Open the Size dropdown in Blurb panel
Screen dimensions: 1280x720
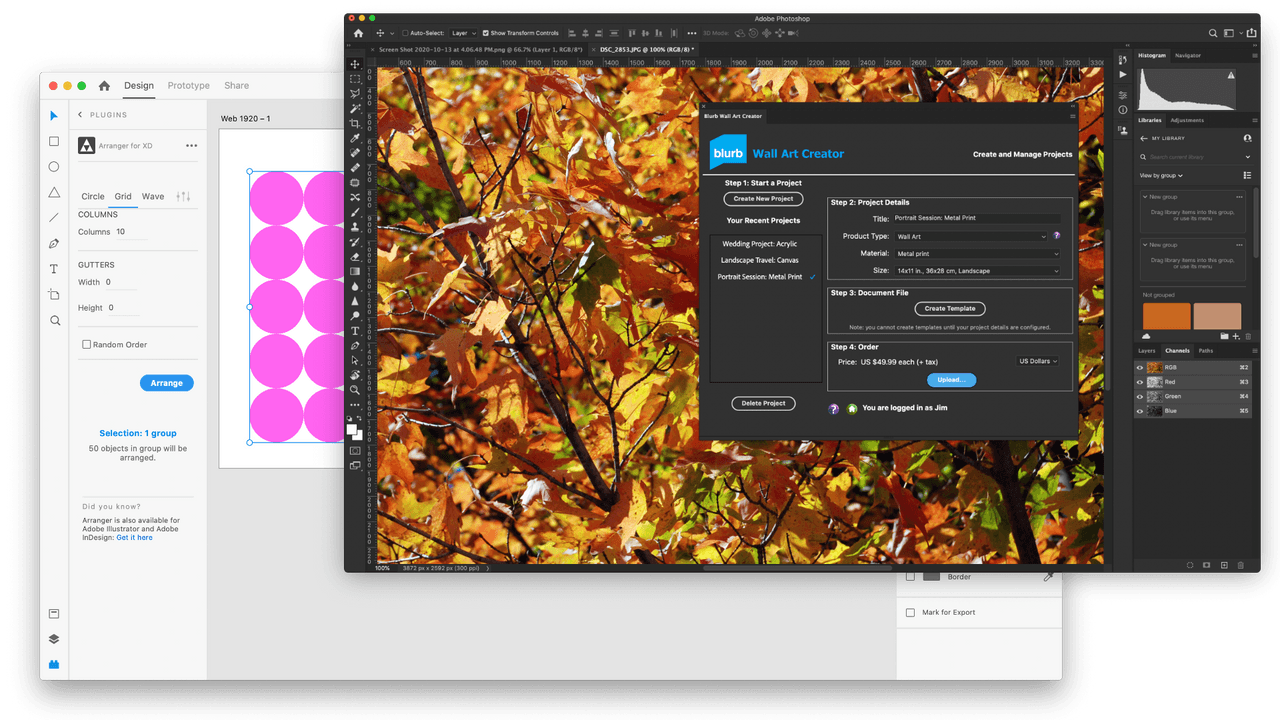(x=977, y=271)
